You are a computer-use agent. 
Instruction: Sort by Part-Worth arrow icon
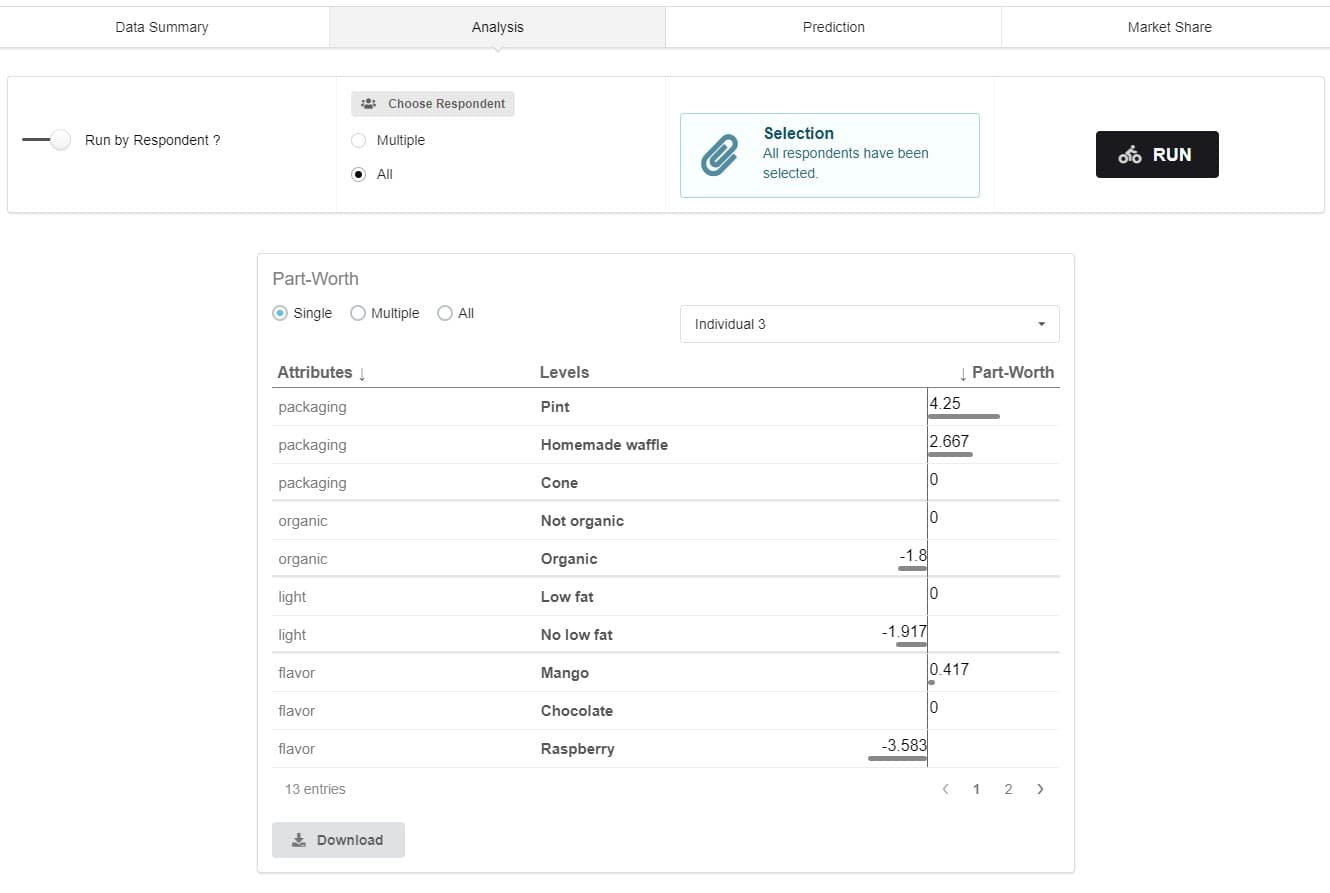962,373
